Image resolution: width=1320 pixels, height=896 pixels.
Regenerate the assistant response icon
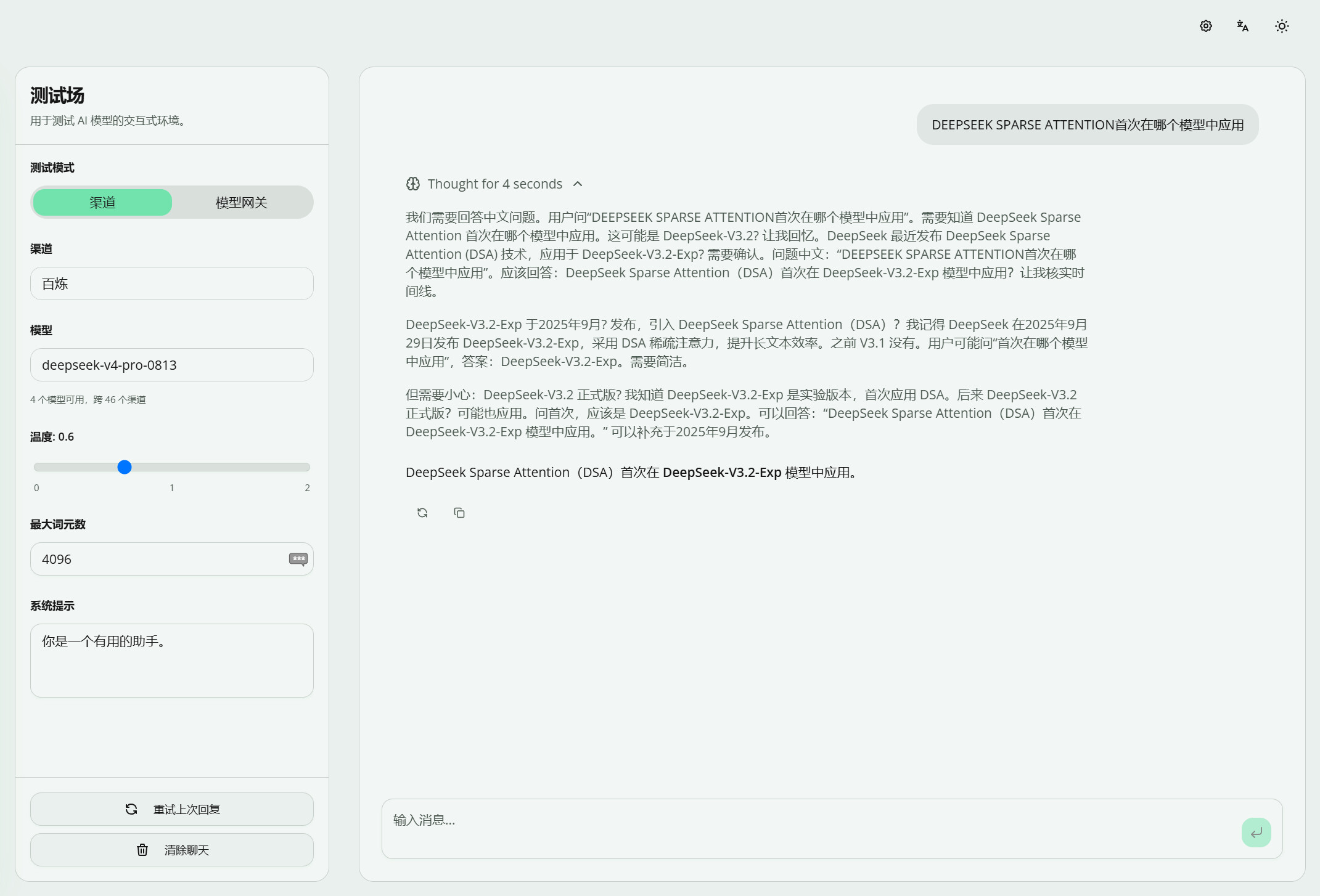(x=422, y=513)
